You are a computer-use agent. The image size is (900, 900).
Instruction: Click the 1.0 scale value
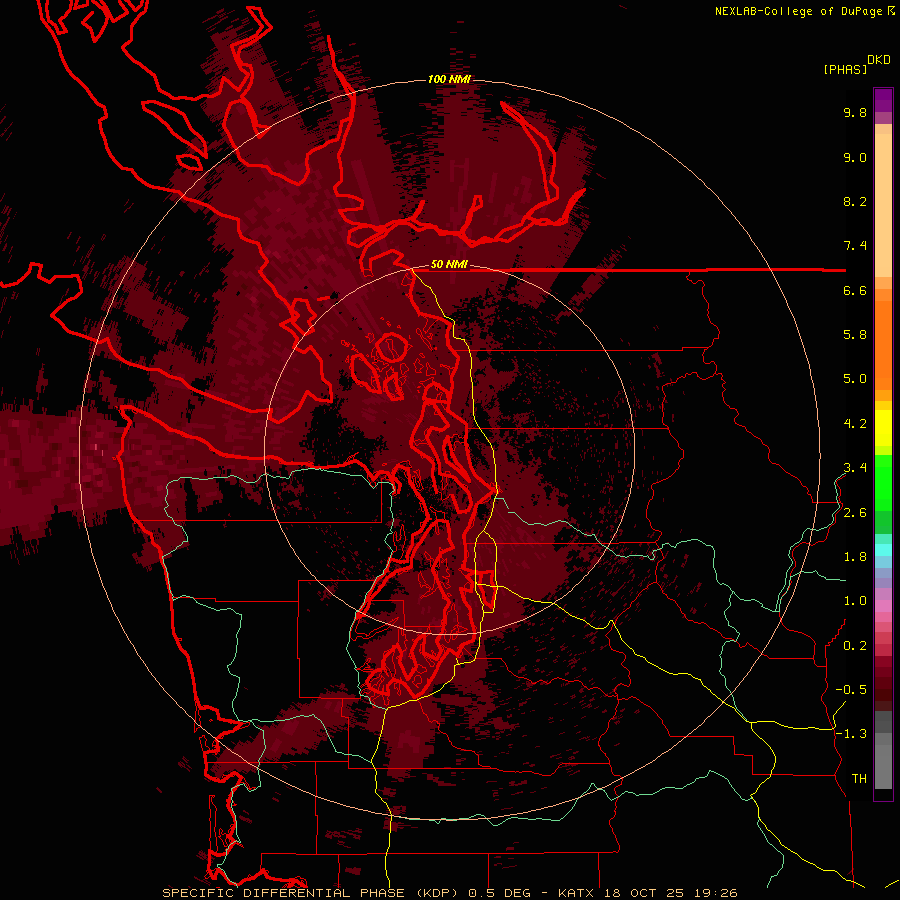pyautogui.click(x=855, y=601)
